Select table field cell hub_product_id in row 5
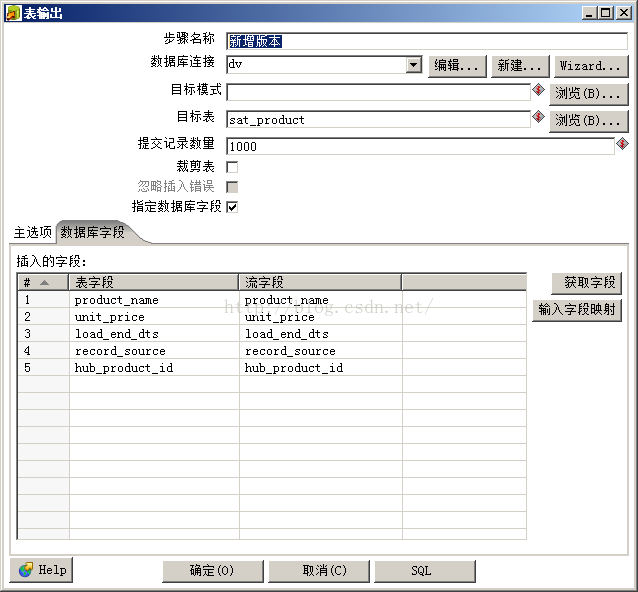Image resolution: width=638 pixels, height=592 pixels. click(x=154, y=368)
